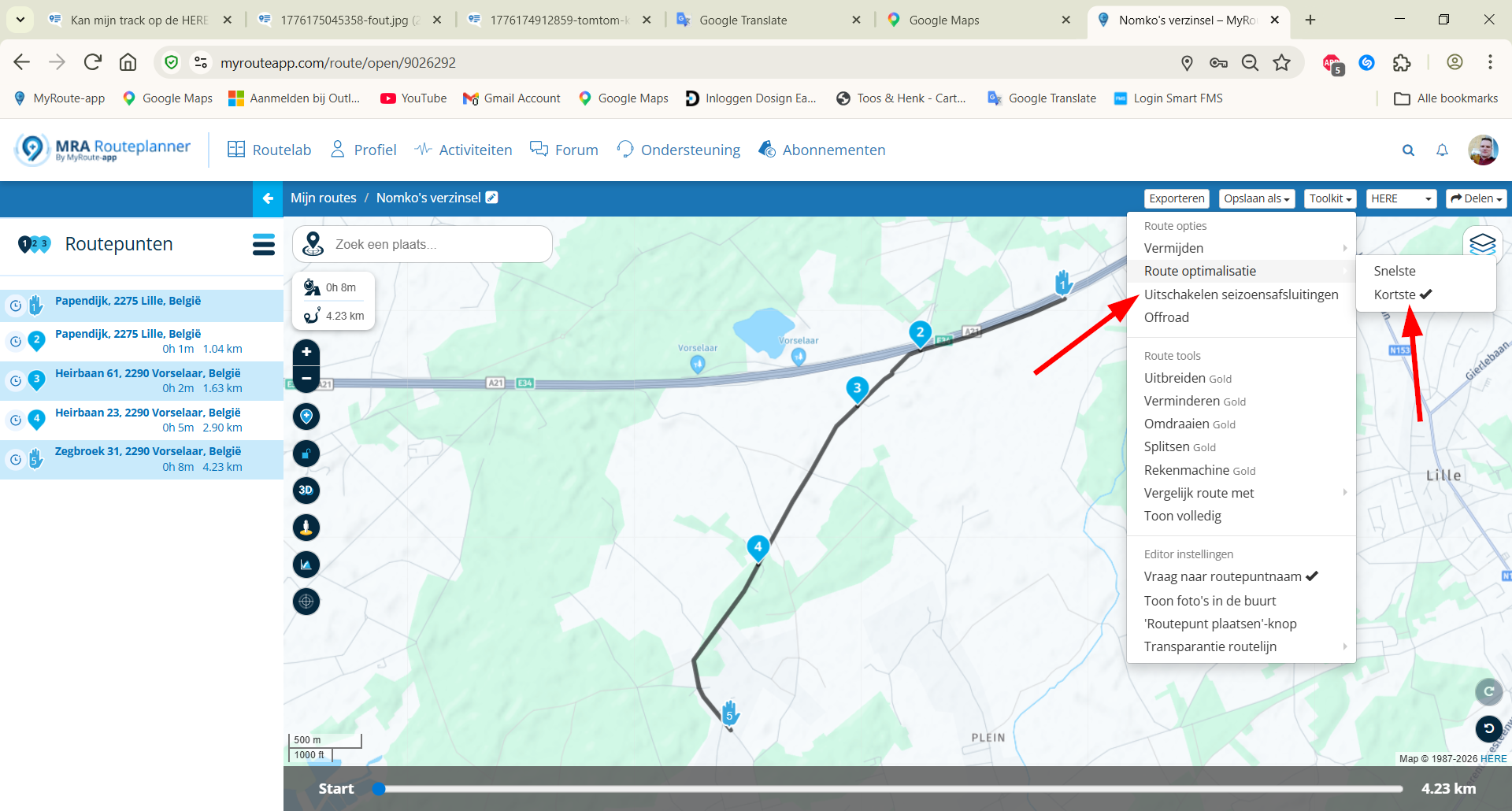Click the edit route name pencil icon
The width and height of the screenshot is (1512, 811).
pyautogui.click(x=492, y=198)
